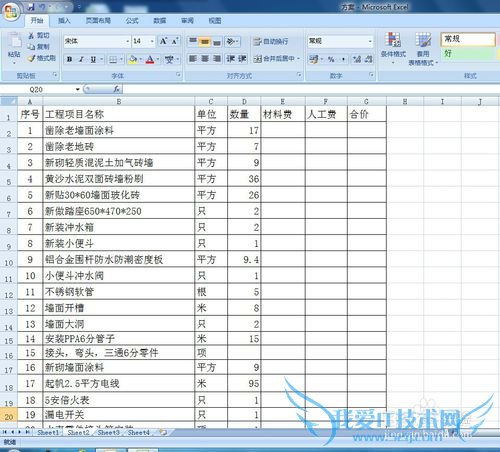Open the font name 宋体 dropdown
500x452 pixels.
coord(128,41)
